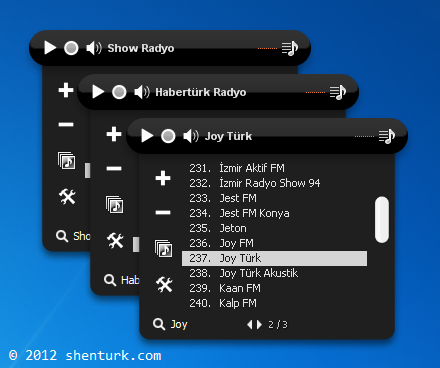This screenshot has width=440, height=368.
Task: Click the Show Radyo station title
Action: (141, 48)
